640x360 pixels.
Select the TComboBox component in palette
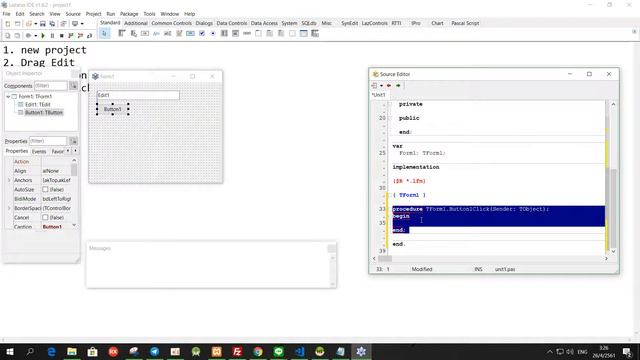236,33
